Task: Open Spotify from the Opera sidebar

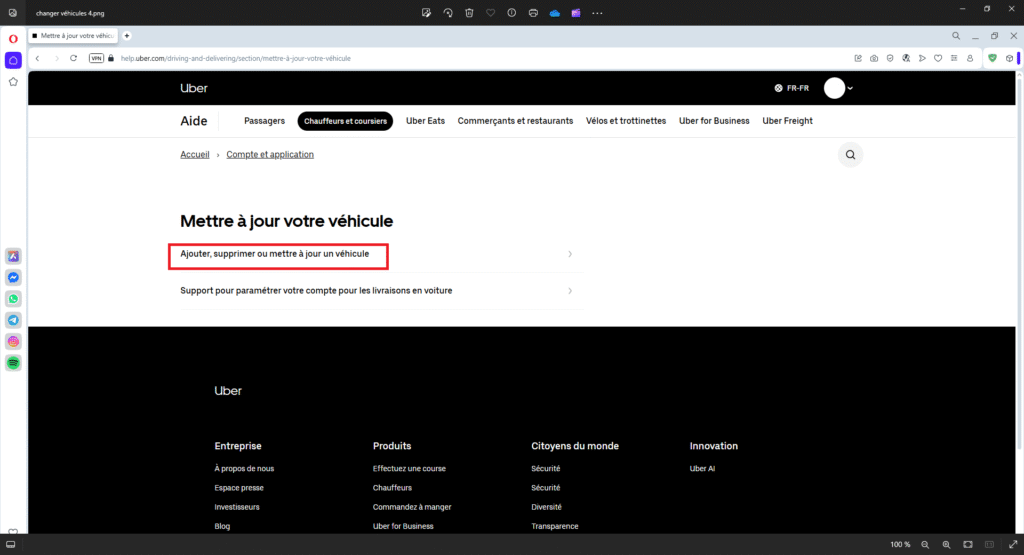Action: pos(13,363)
